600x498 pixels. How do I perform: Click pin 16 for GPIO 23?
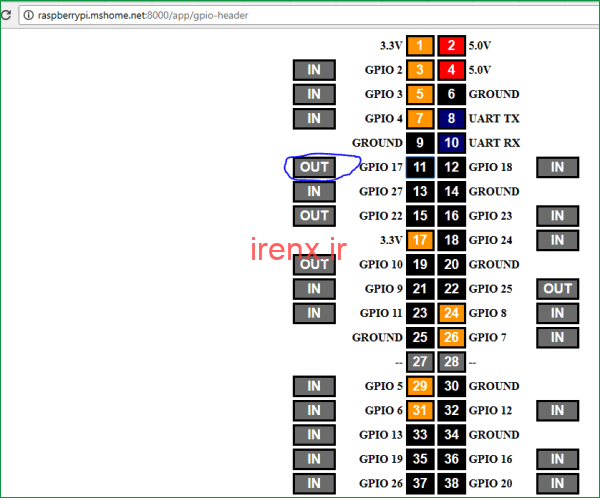point(452,216)
